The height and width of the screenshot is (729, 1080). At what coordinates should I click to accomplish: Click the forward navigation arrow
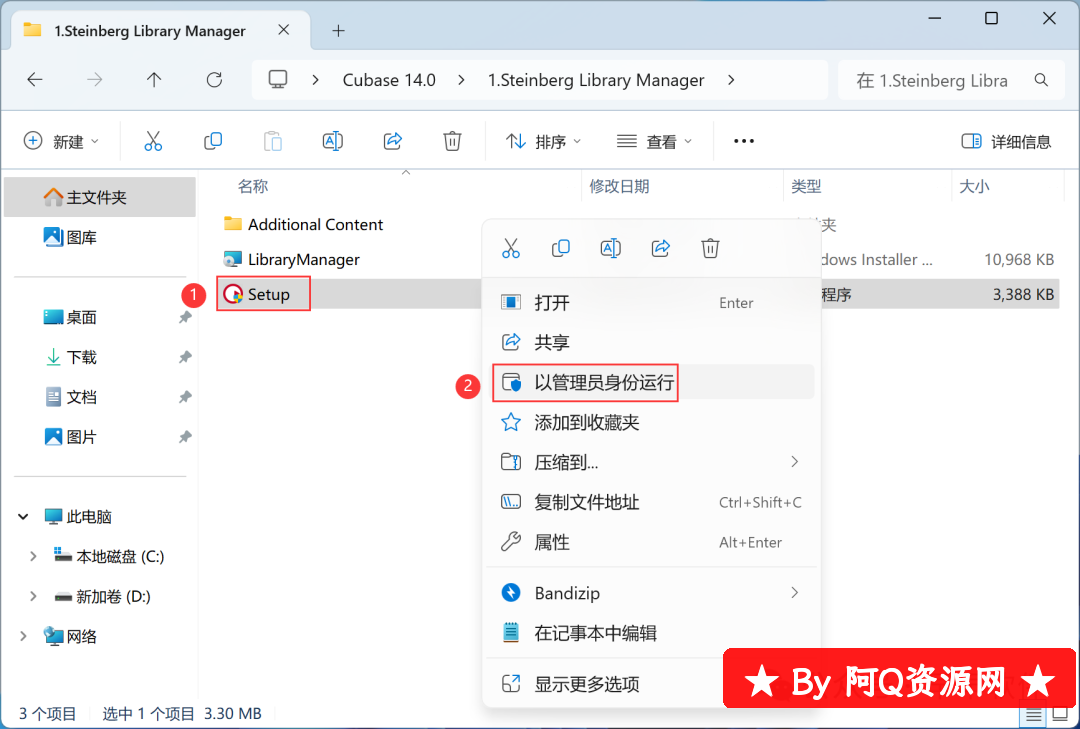coord(94,80)
